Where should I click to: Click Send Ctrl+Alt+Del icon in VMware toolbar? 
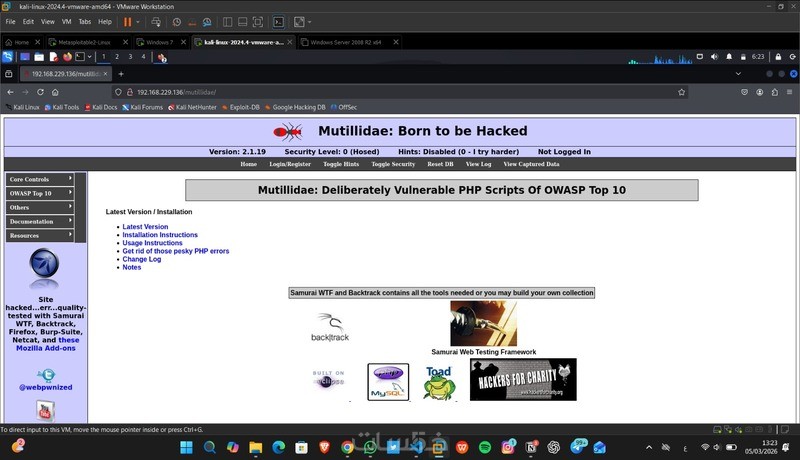tap(156, 22)
